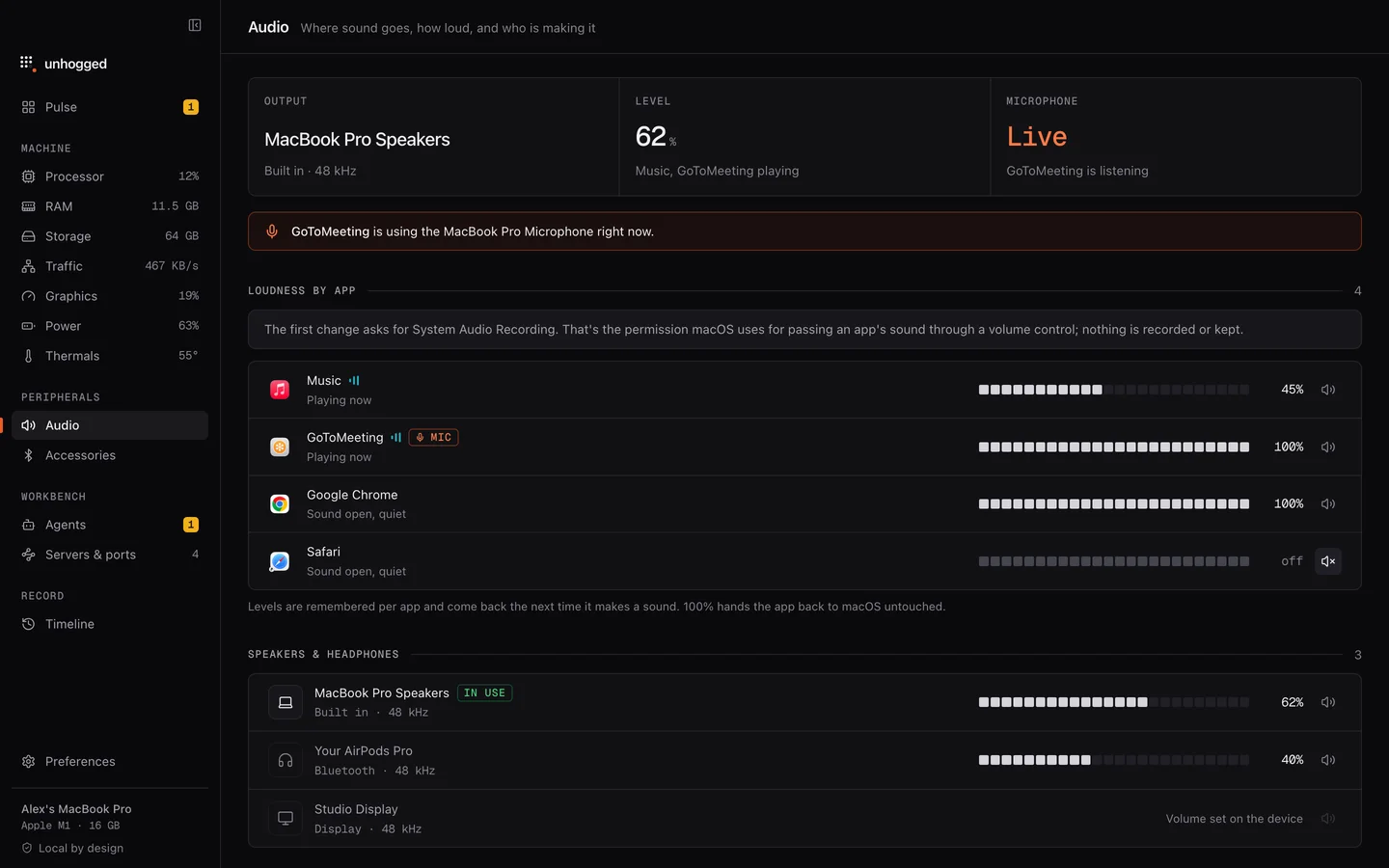Adjust the Google Chrome volume level bar

pyautogui.click(x=1114, y=503)
